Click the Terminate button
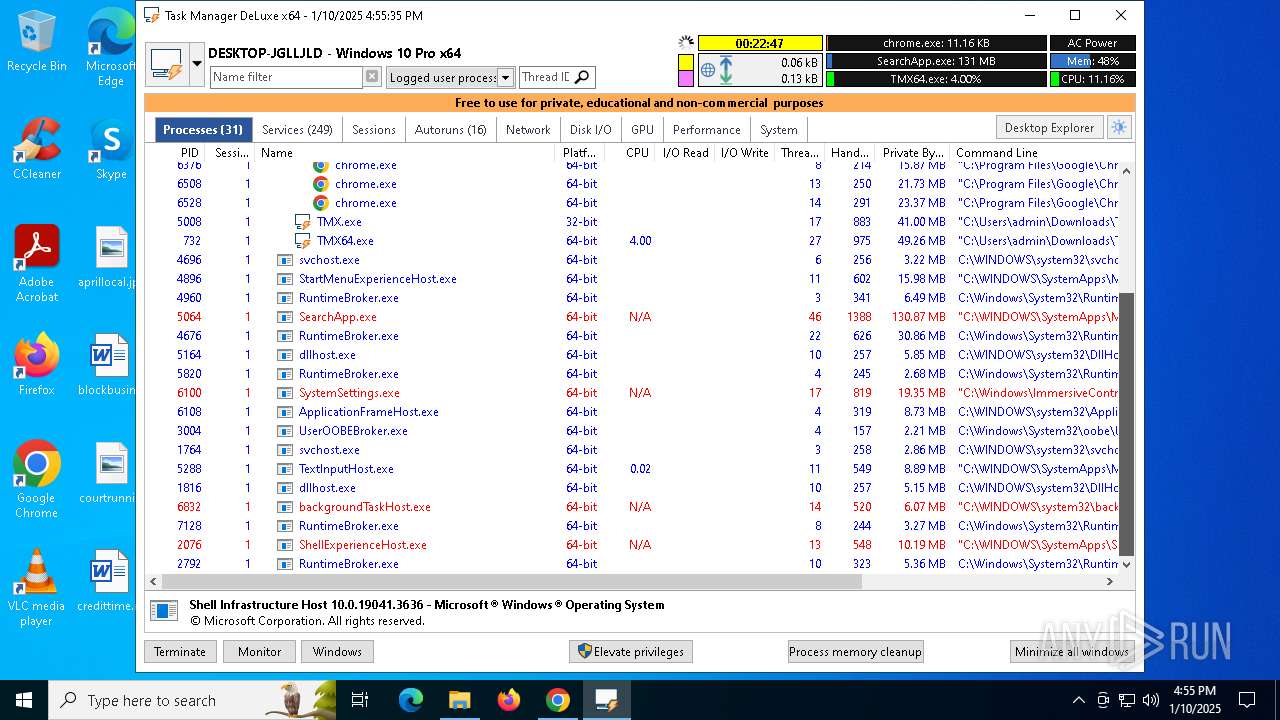Image resolution: width=1280 pixels, height=720 pixels. [180, 652]
